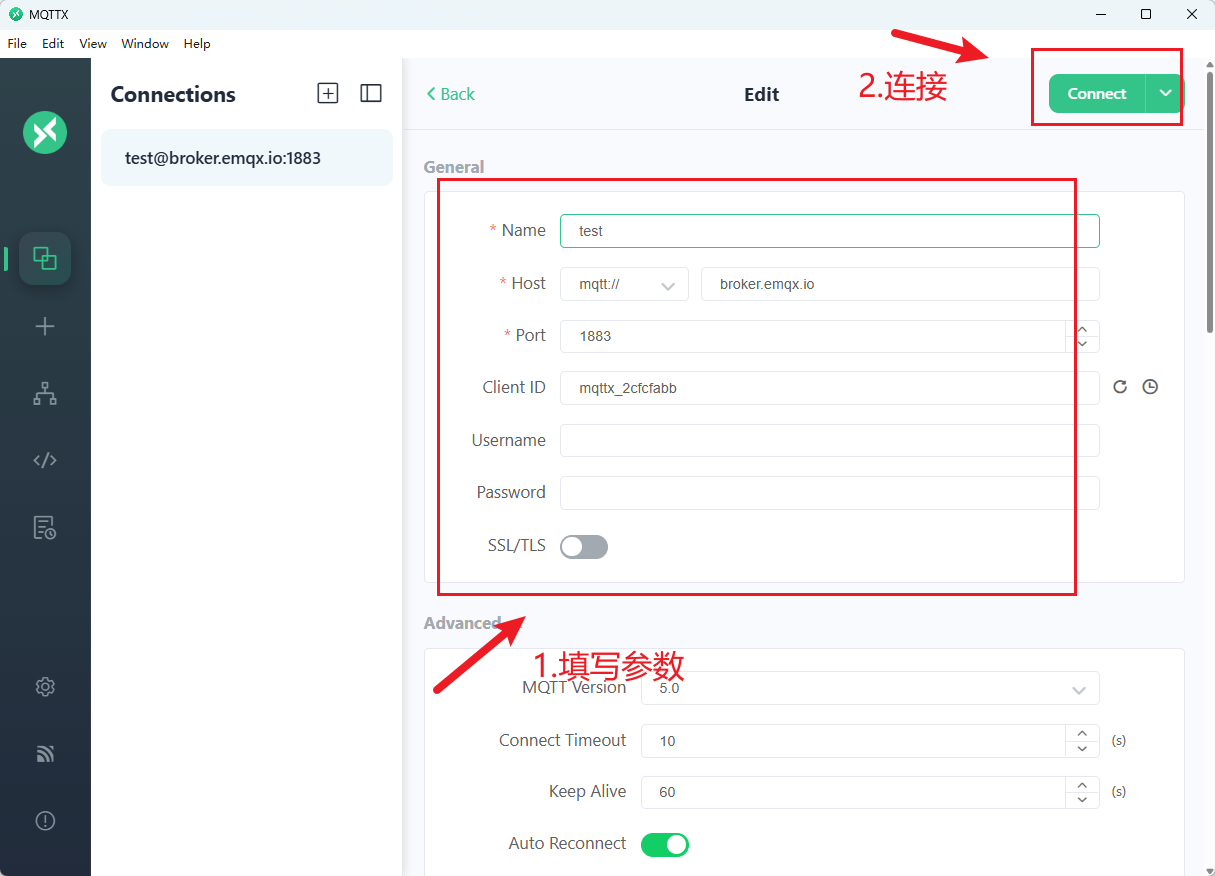Click the vertical scrollbar on the right

click(x=1210, y=200)
